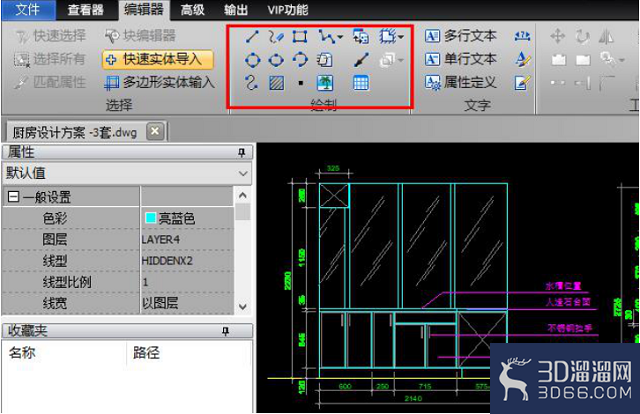Switch to the 查看器 tab
This screenshot has width=640, height=414.
[x=86, y=10]
